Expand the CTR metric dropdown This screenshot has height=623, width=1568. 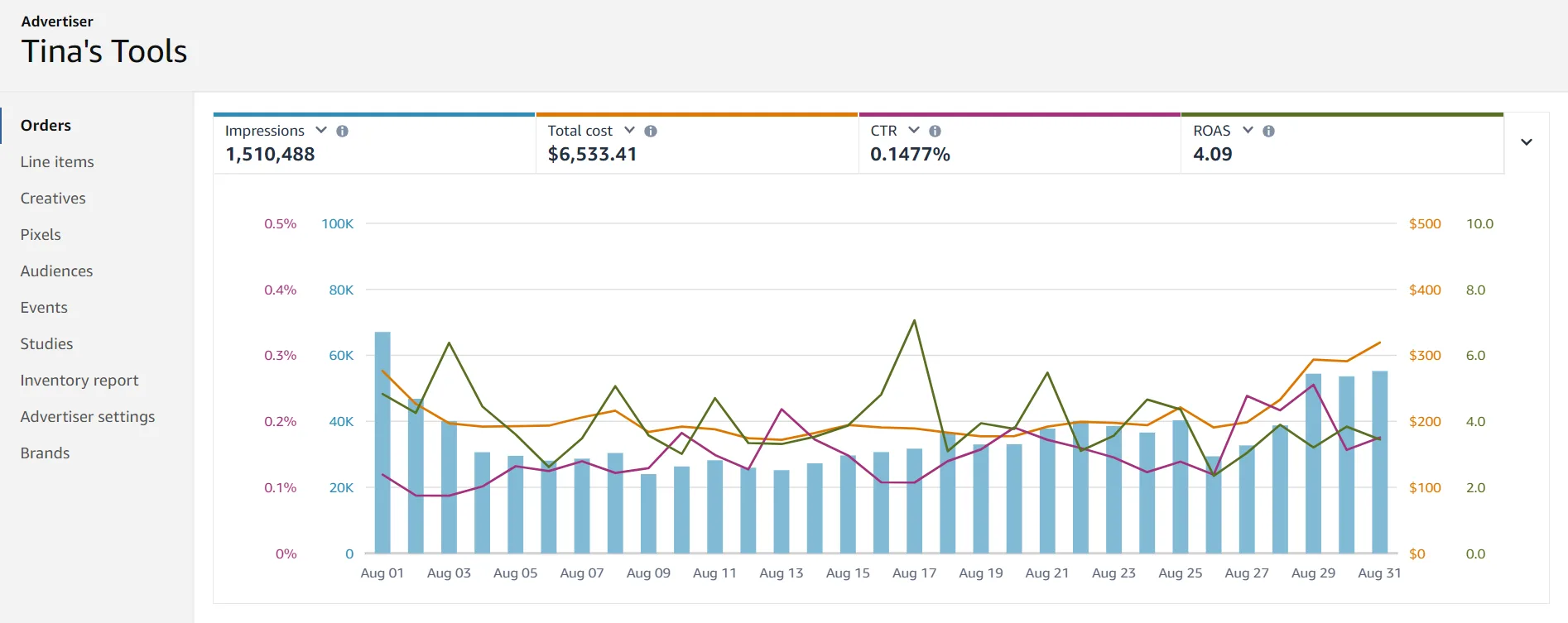click(x=914, y=130)
